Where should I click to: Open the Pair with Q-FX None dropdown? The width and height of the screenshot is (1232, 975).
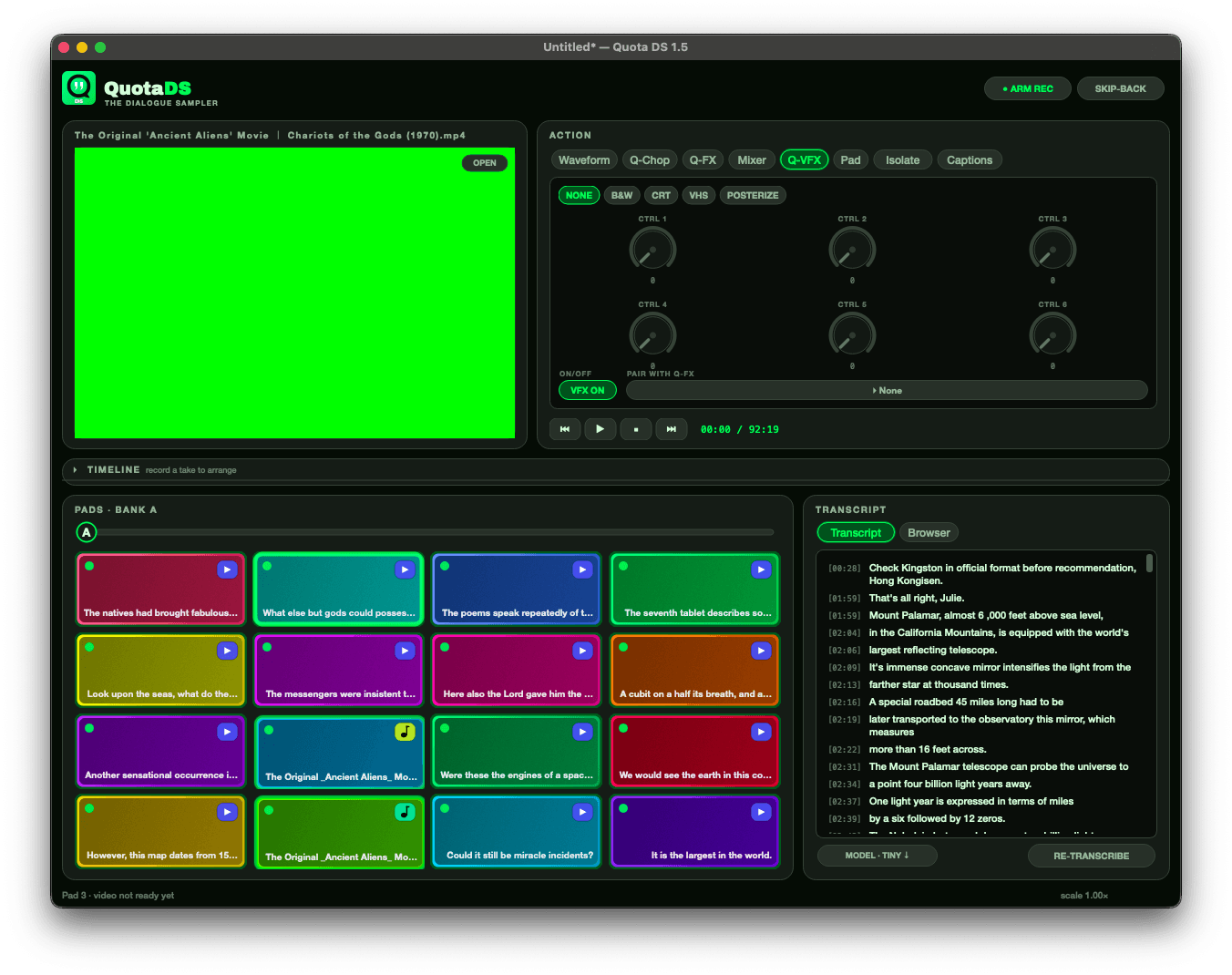coord(887,390)
